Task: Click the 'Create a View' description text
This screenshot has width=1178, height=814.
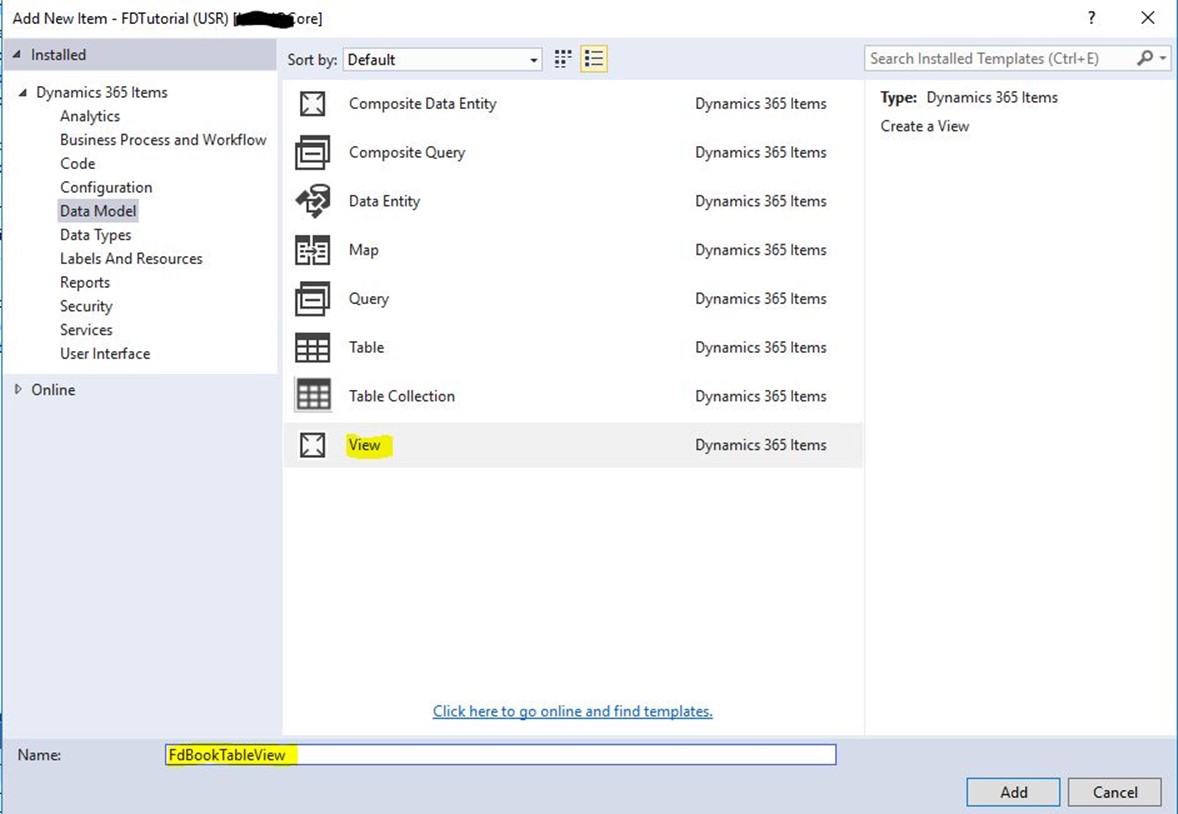Action: click(x=925, y=126)
